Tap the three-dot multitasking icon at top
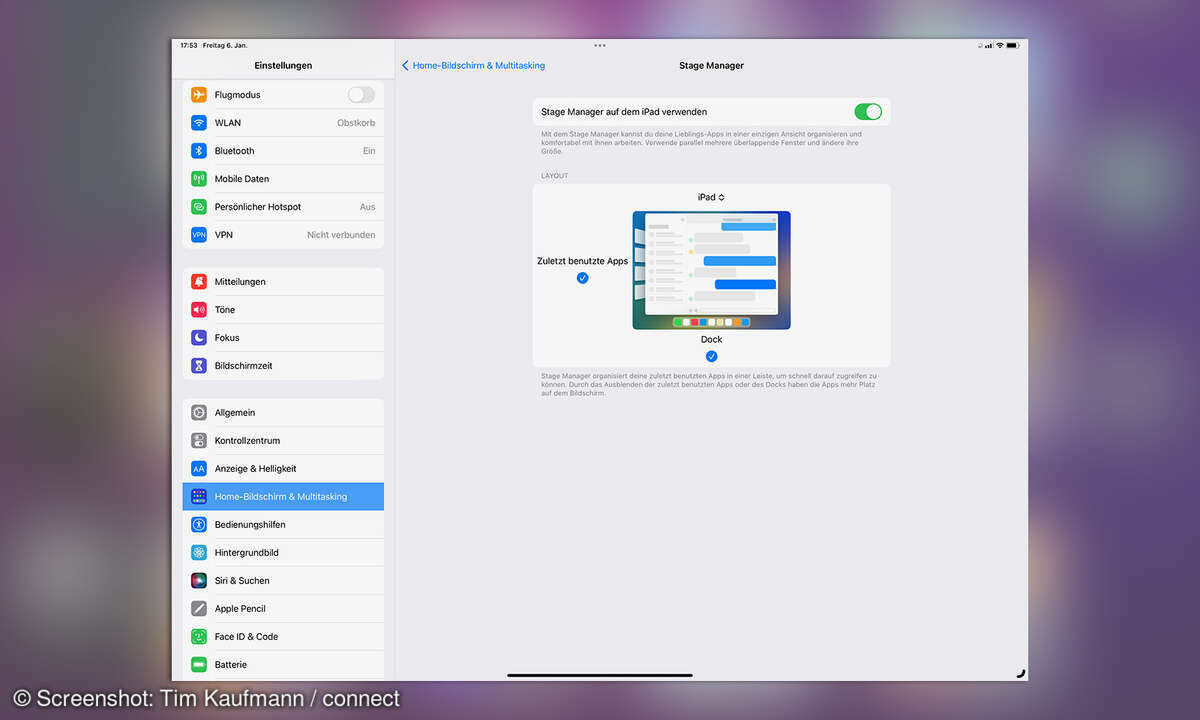The height and width of the screenshot is (720, 1200). coord(600,45)
